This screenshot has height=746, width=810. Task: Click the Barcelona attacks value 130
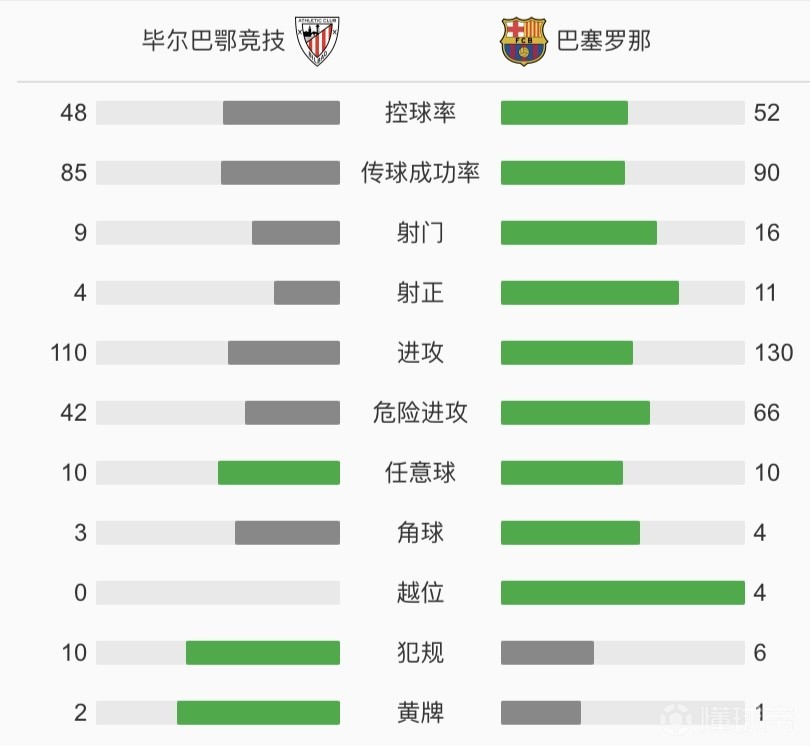click(x=774, y=352)
